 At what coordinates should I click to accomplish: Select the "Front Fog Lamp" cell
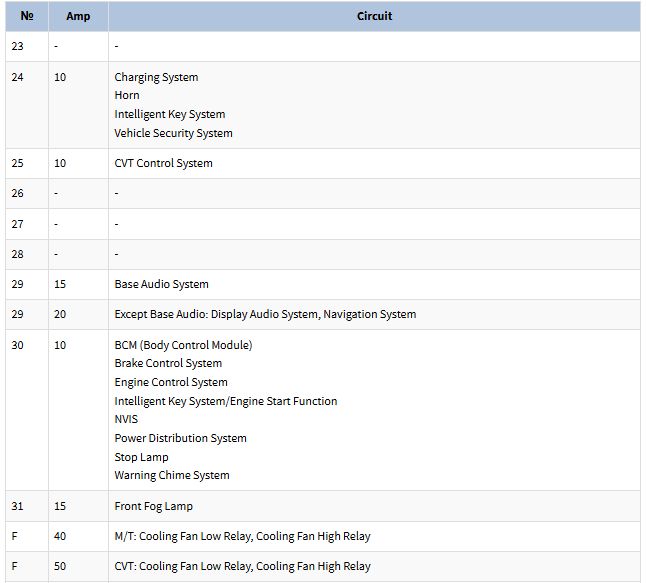(153, 506)
